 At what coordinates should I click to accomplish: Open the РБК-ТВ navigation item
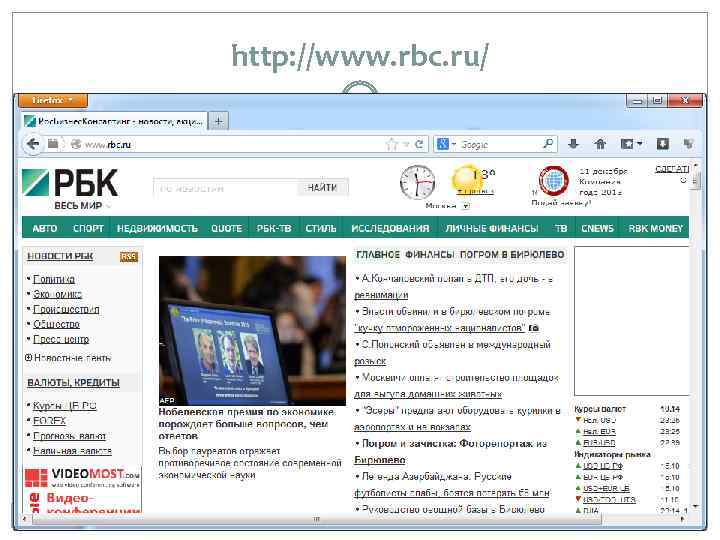click(x=274, y=228)
